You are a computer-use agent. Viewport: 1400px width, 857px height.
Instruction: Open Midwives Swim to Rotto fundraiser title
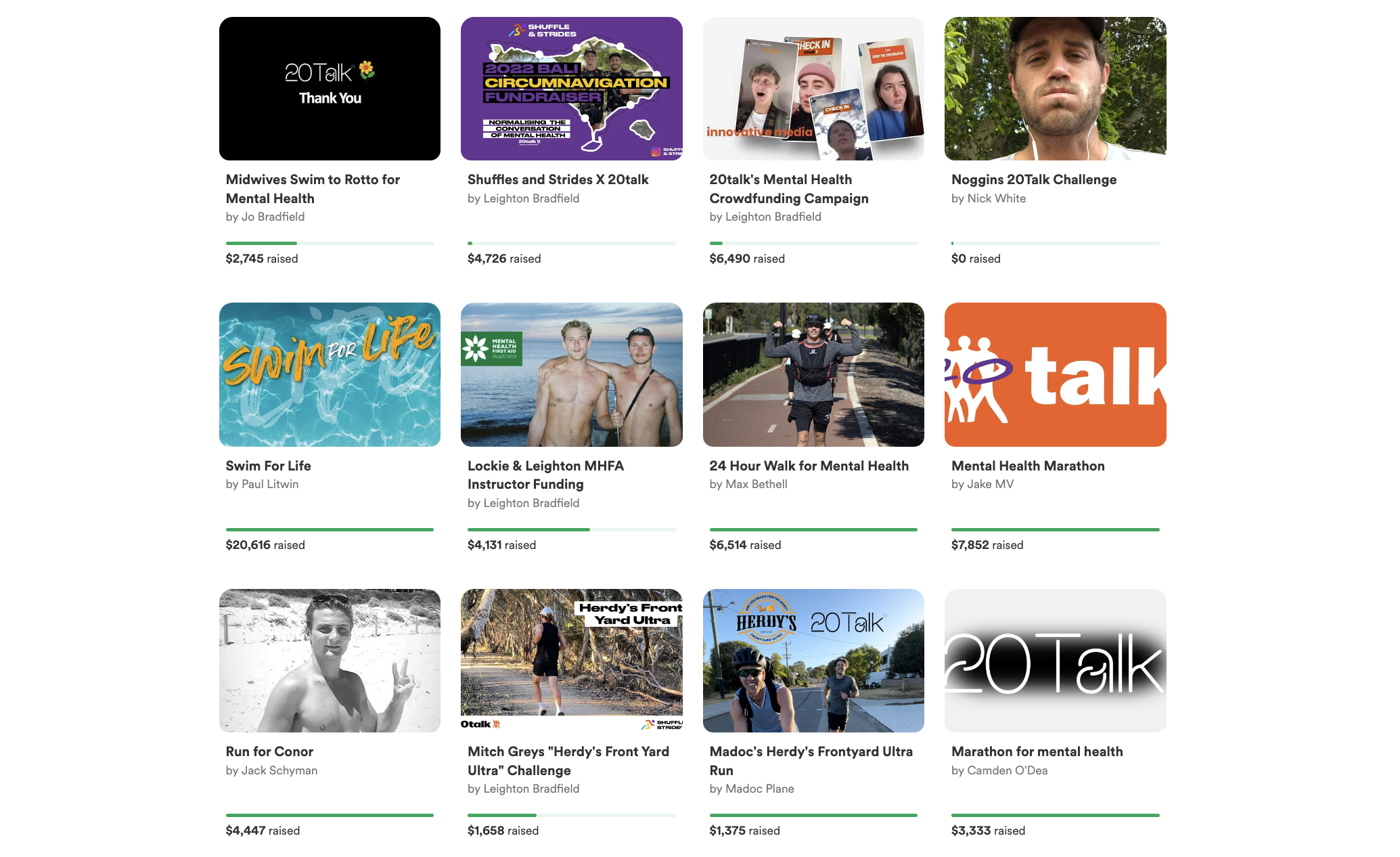[312, 189]
